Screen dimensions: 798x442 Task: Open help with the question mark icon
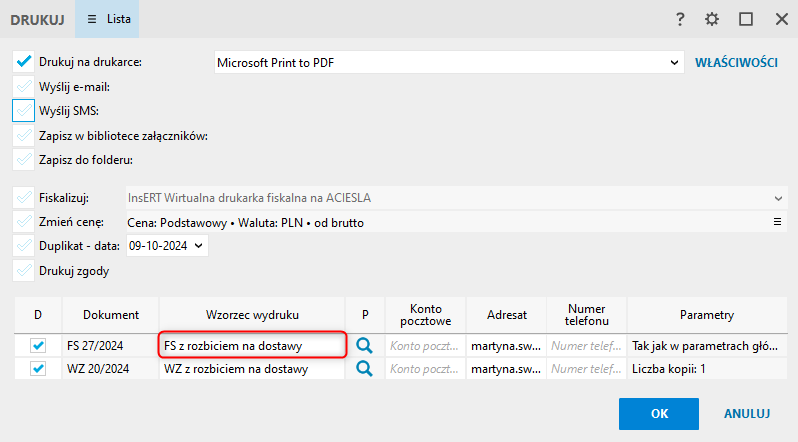pyautogui.click(x=680, y=19)
